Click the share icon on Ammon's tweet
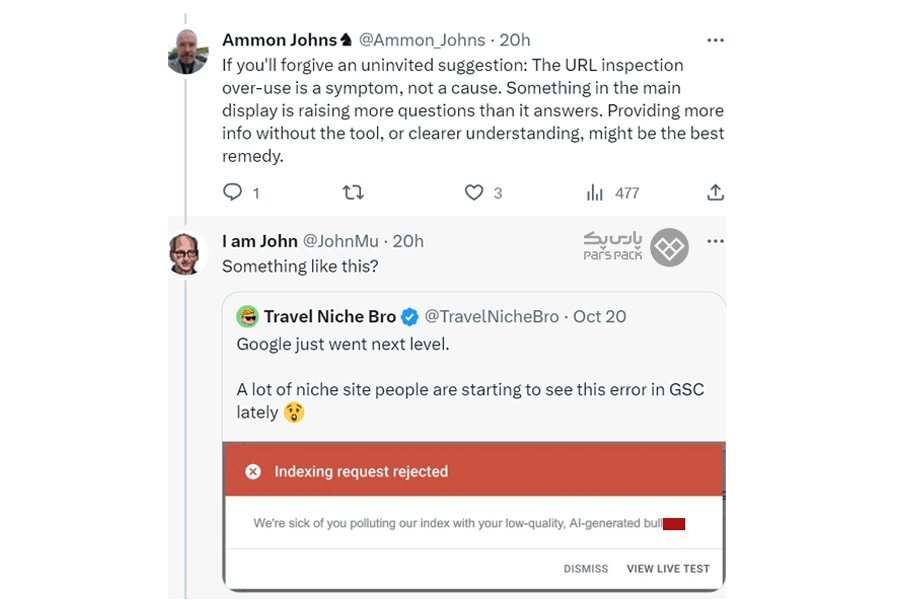 715,192
